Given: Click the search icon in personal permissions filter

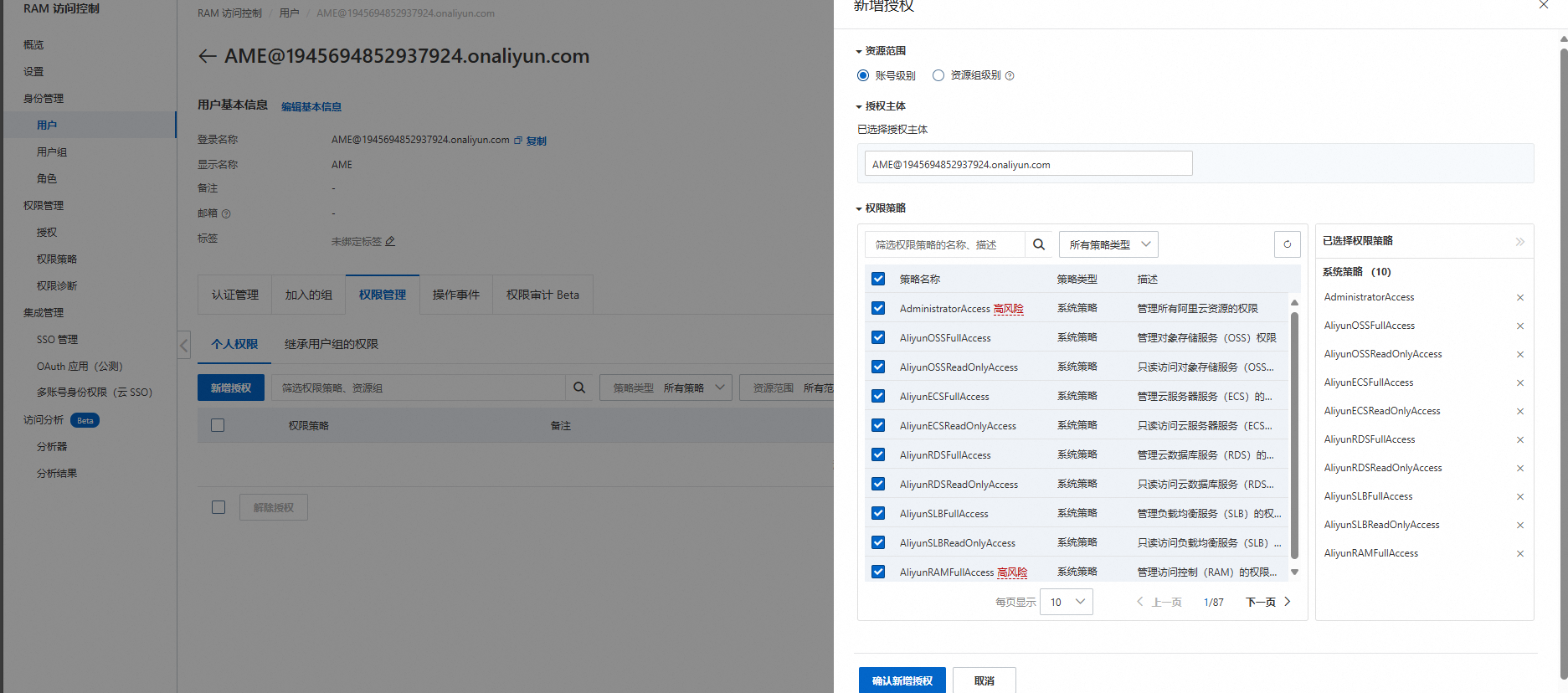Looking at the screenshot, I should 579,388.
